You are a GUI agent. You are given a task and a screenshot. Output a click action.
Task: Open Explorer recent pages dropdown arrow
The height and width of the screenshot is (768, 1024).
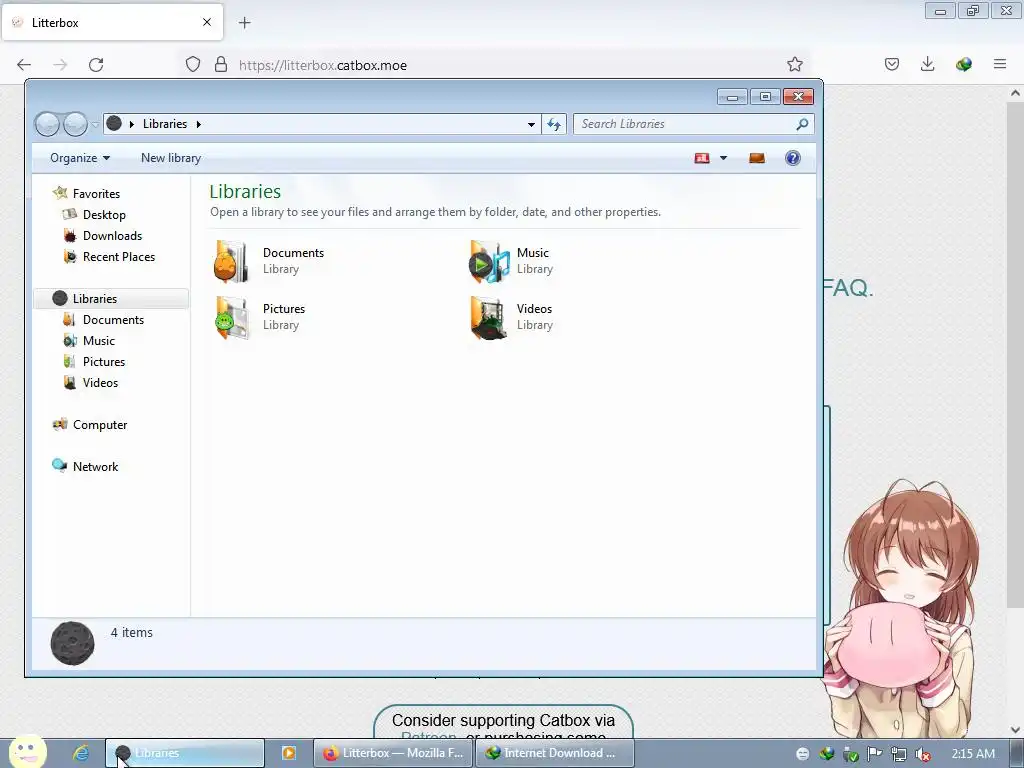[95, 124]
